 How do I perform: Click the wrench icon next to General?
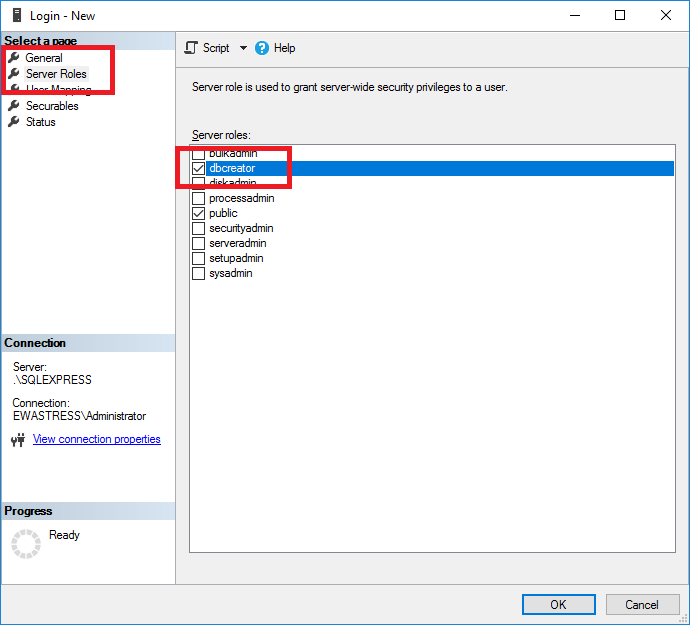point(14,58)
